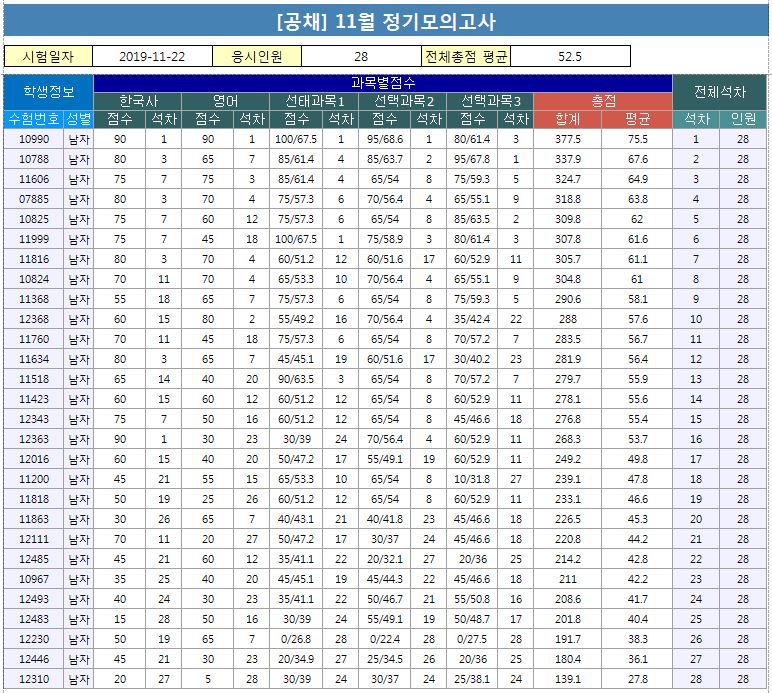
Task: Click total score 139.1
Action: (568, 679)
